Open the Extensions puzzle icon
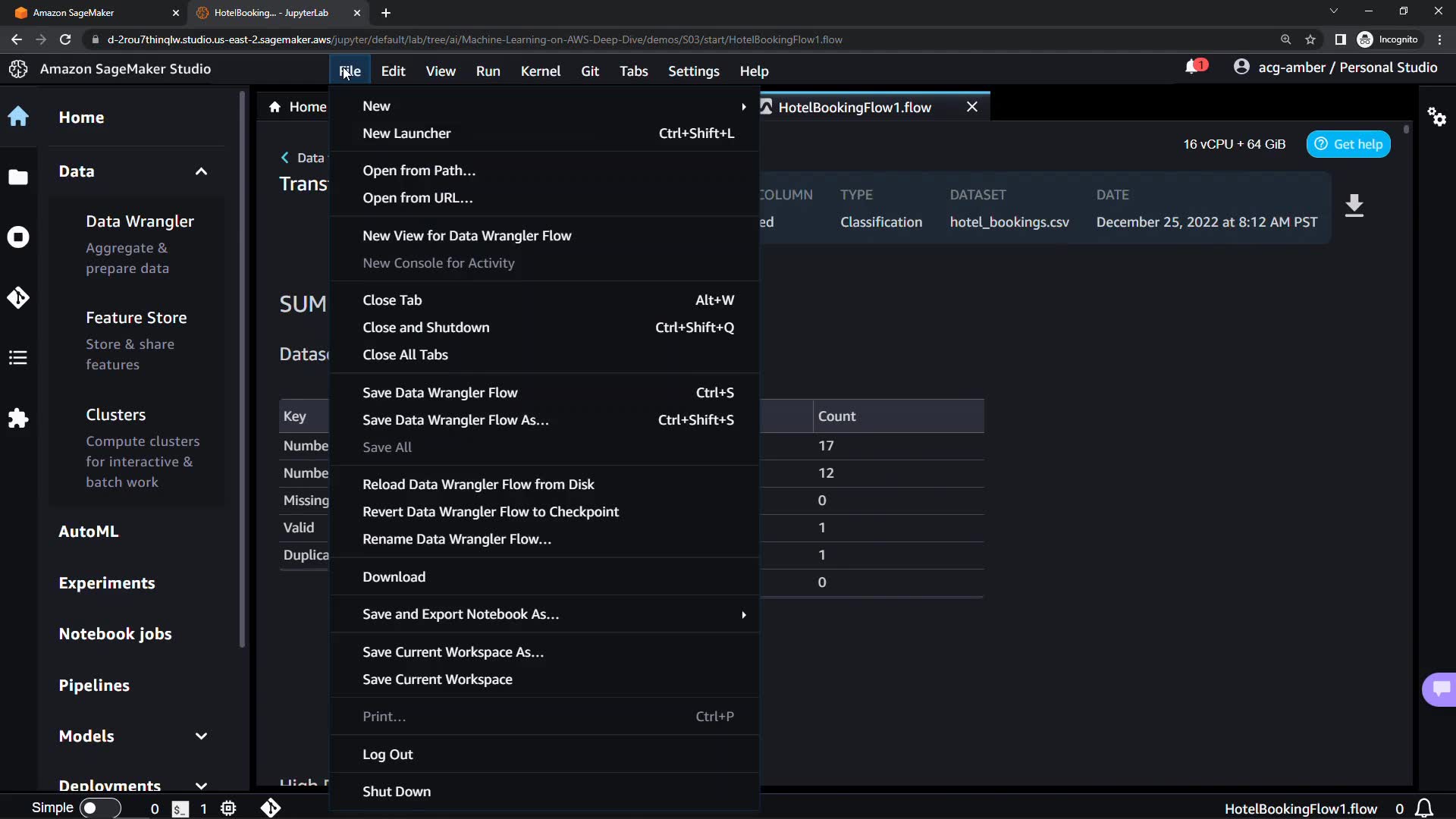Image resolution: width=1456 pixels, height=819 pixels. (18, 418)
